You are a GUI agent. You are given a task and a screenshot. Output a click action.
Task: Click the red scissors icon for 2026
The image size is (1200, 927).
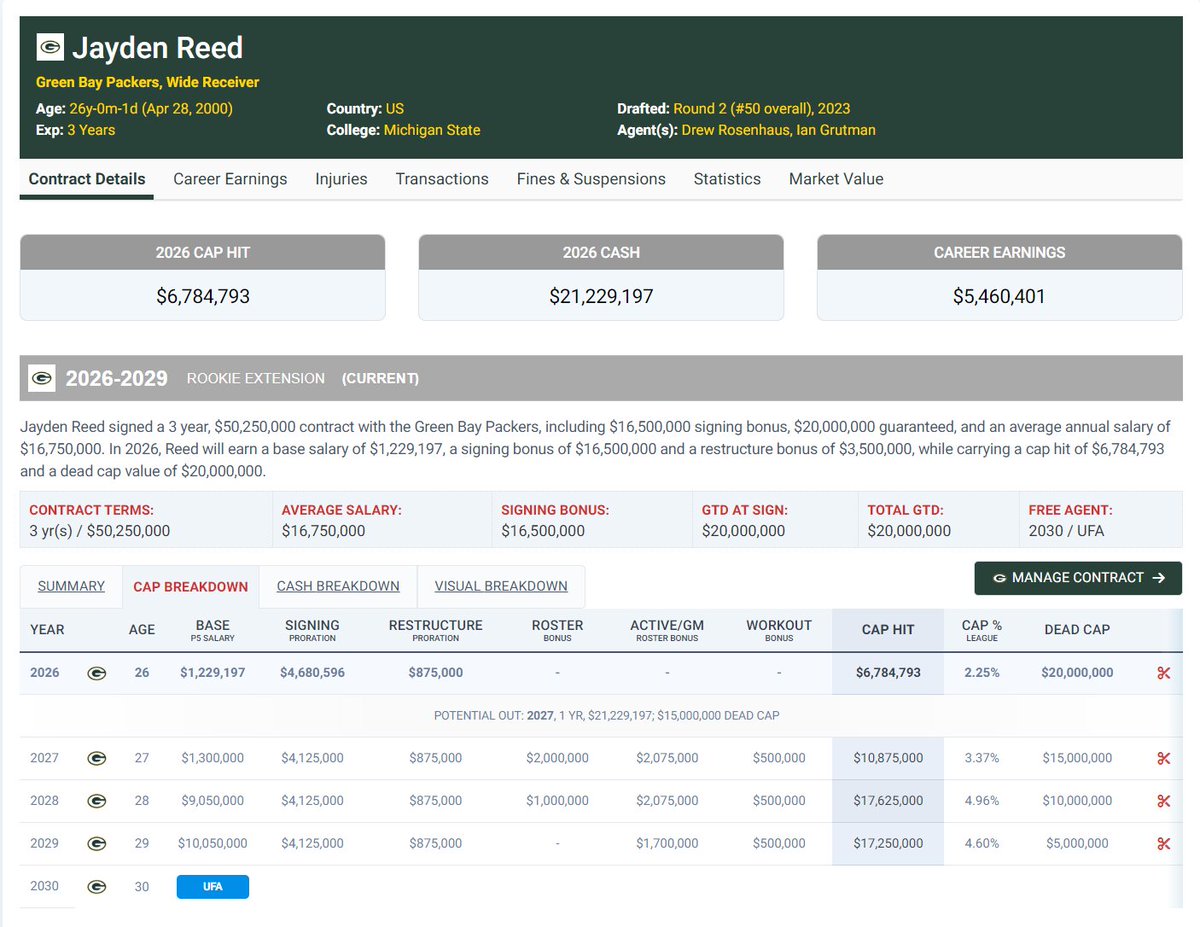[x=1163, y=673]
